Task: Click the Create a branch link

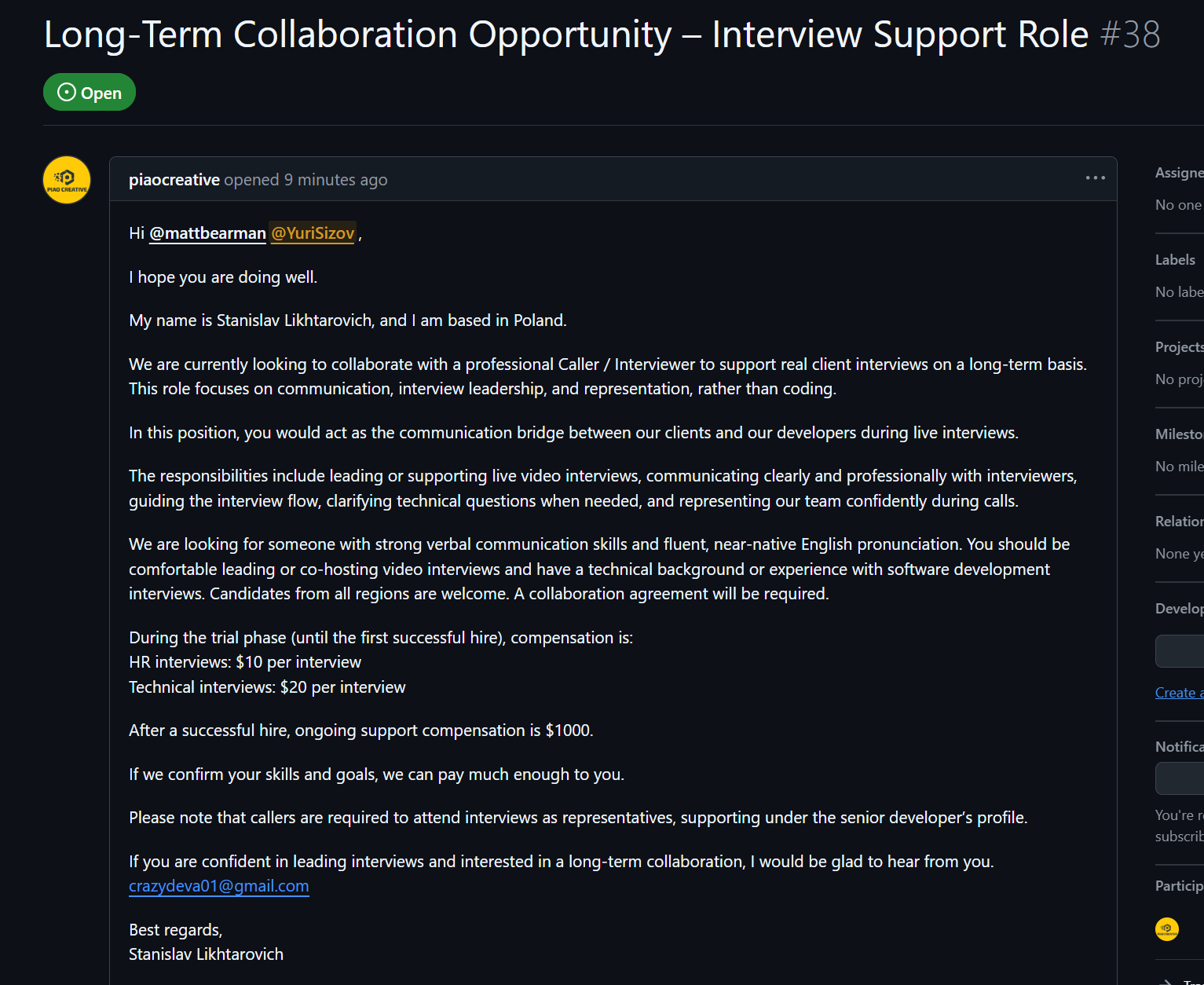Action: (x=1178, y=693)
